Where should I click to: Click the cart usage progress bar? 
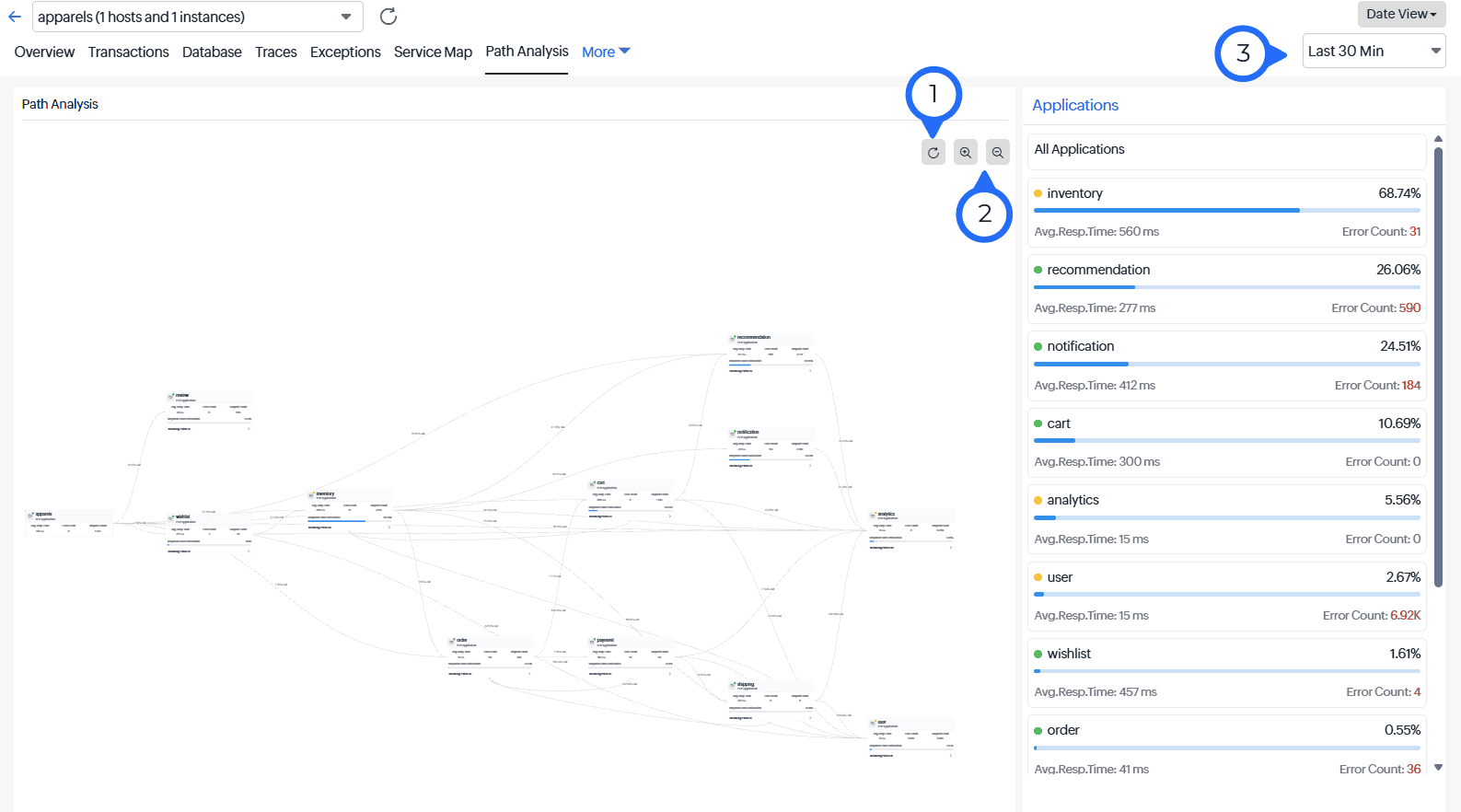(x=1226, y=441)
